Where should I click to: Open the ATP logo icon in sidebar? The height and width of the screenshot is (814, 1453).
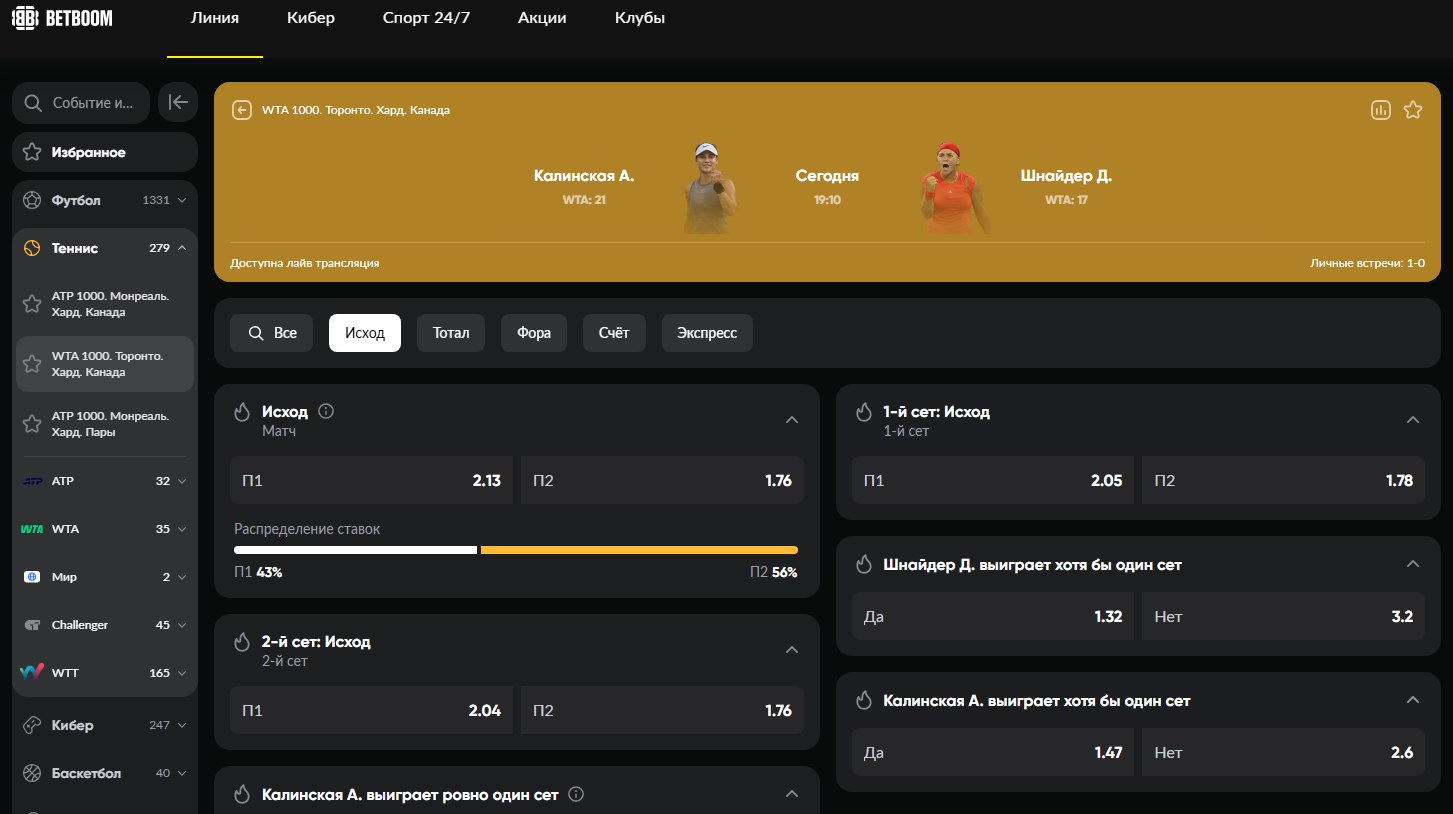(x=32, y=481)
